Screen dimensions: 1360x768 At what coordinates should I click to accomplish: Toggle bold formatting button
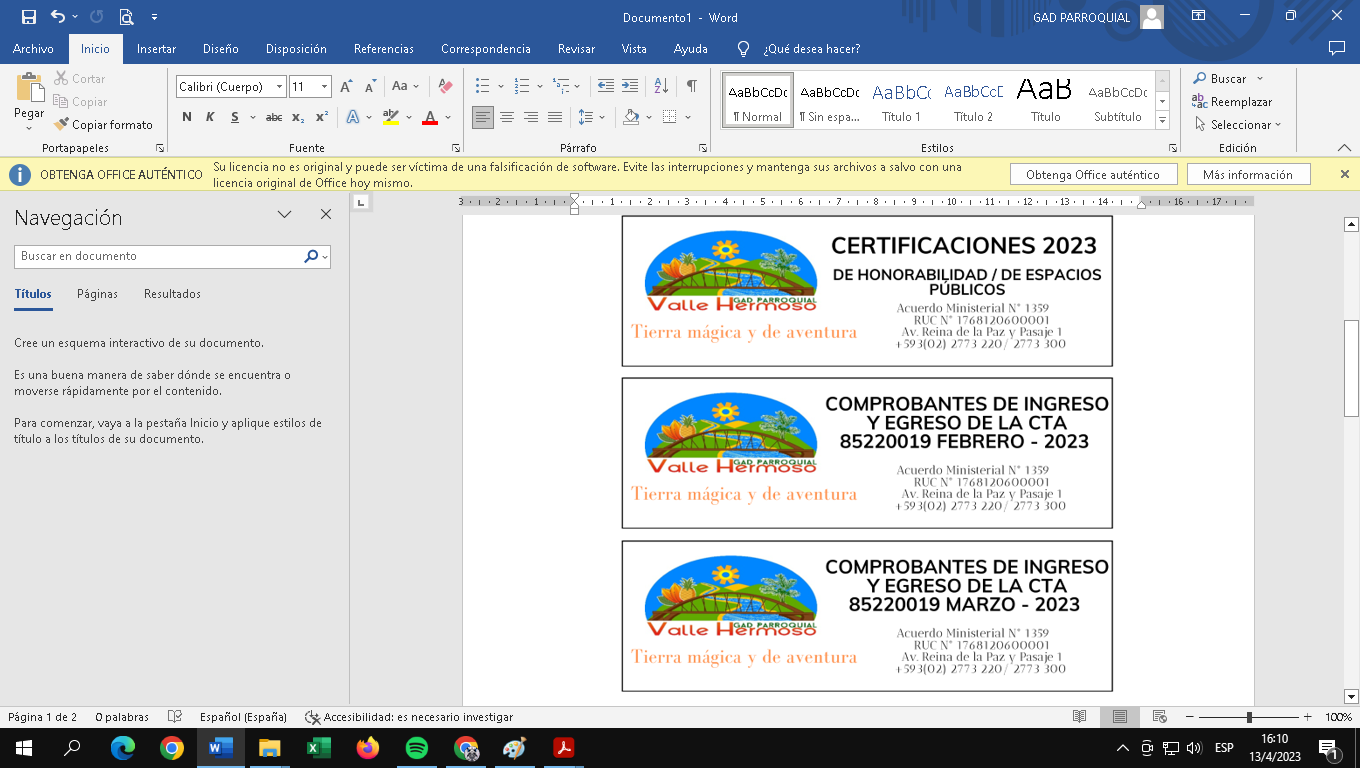(x=187, y=117)
